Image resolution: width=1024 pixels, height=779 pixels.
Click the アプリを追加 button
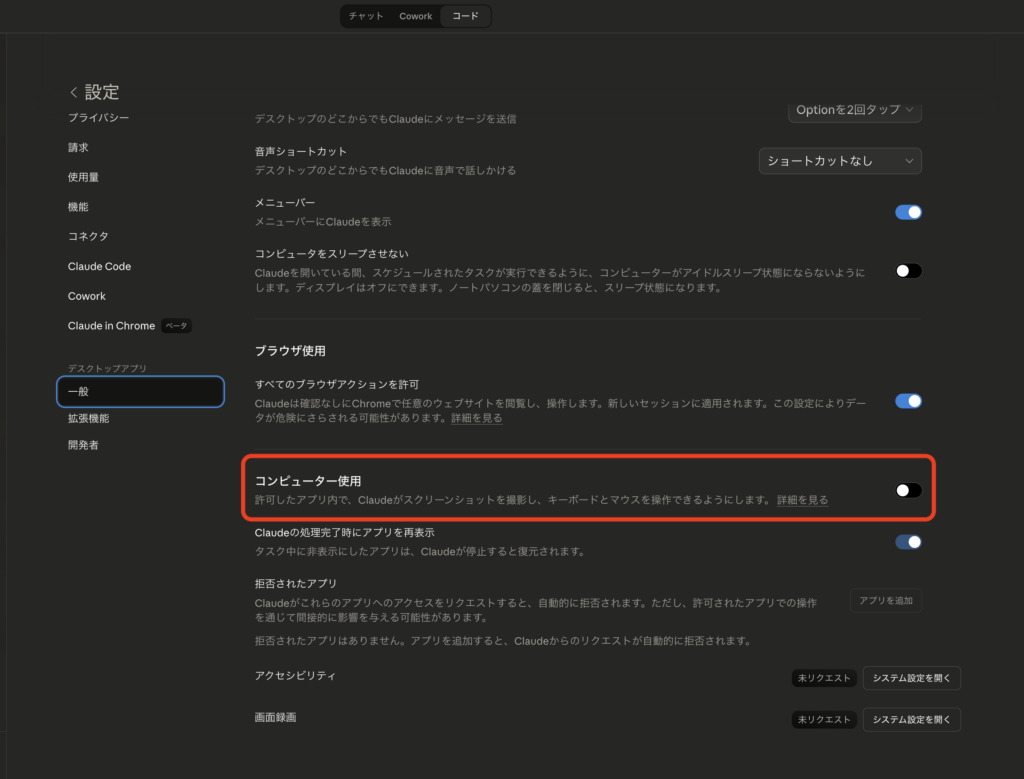(886, 600)
